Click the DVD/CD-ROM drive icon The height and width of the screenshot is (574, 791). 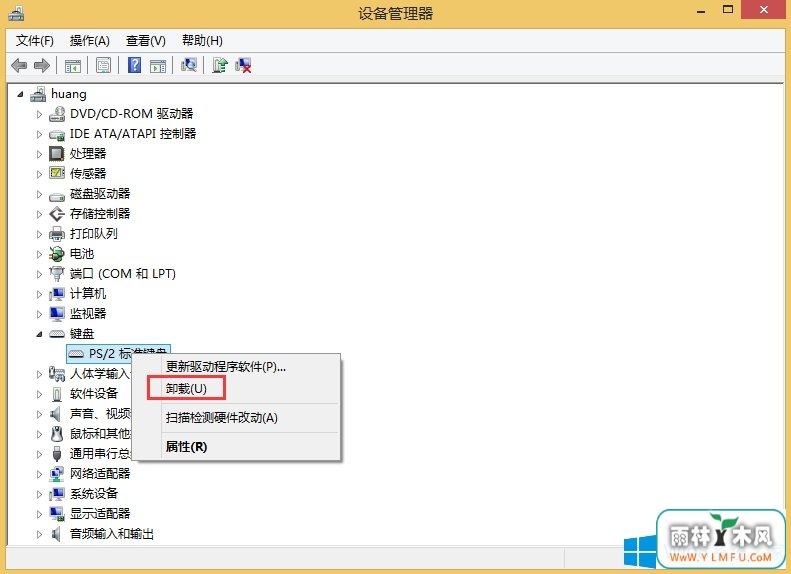56,114
